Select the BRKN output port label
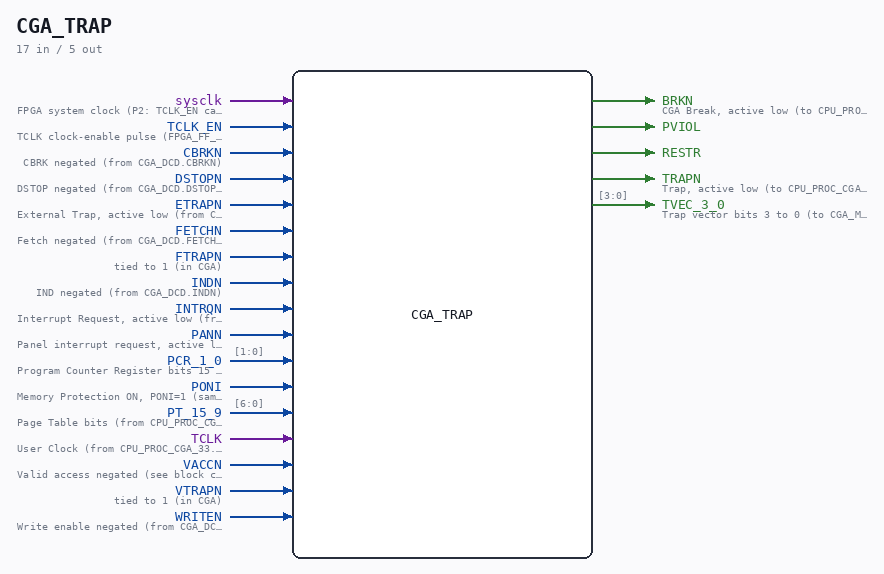884x574 pixels. 677,100
